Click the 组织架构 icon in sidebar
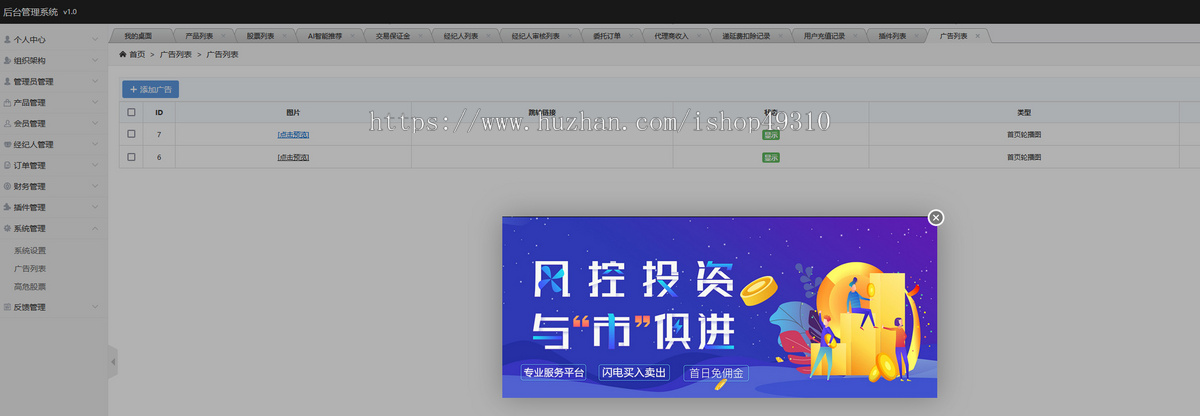The height and width of the screenshot is (416, 1200). (x=7, y=60)
